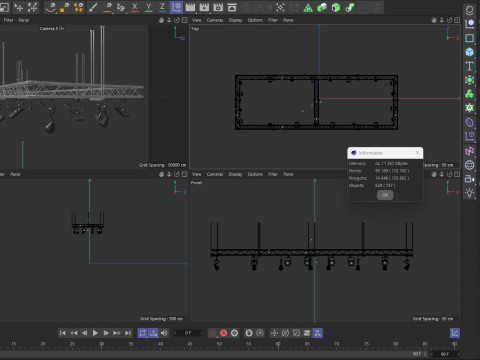Lock the Y axis
Viewport: 480px width, 360px height.
pyautogui.click(x=149, y=7)
